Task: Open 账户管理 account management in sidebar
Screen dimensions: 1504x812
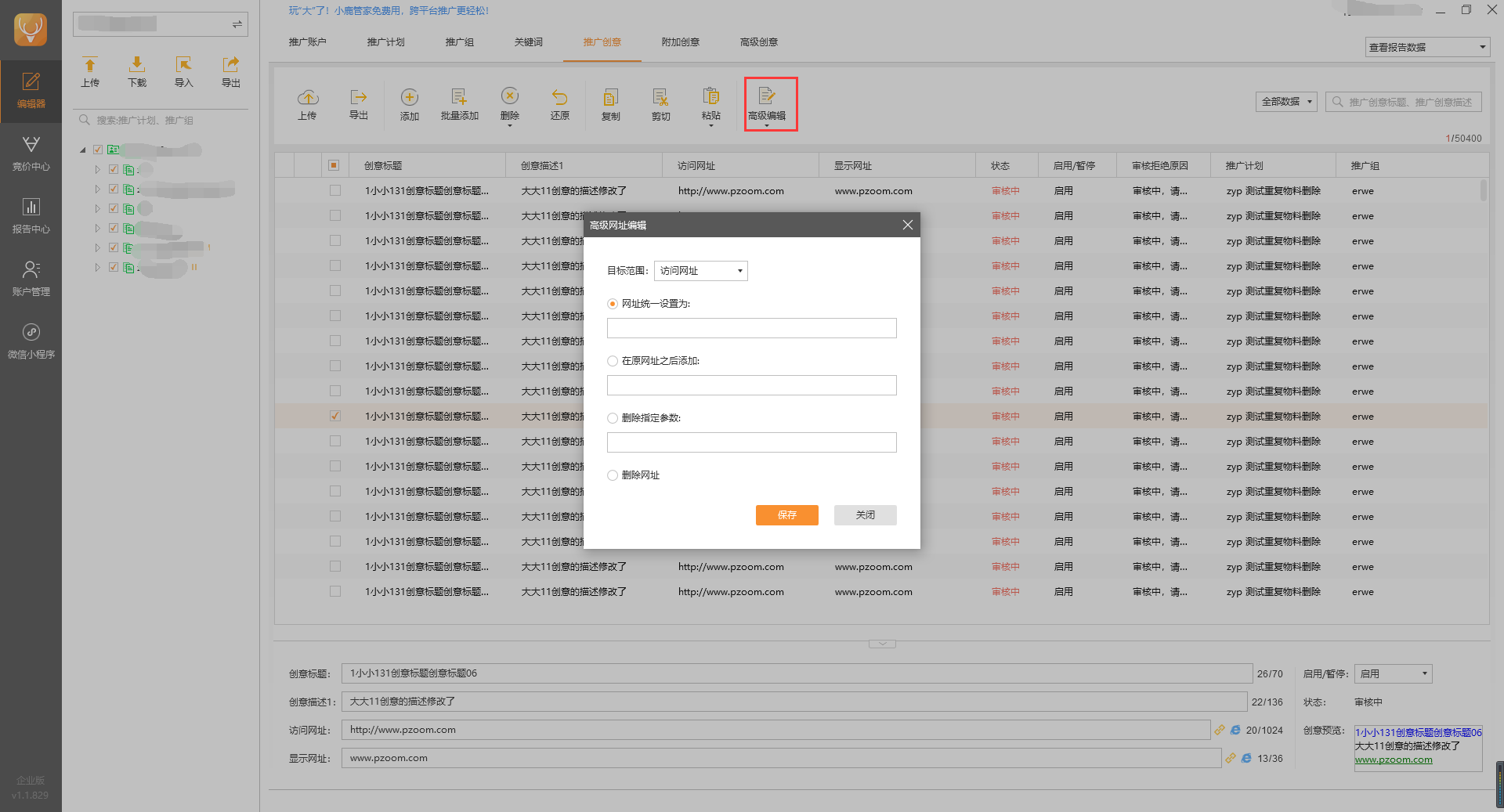Action: click(31, 279)
